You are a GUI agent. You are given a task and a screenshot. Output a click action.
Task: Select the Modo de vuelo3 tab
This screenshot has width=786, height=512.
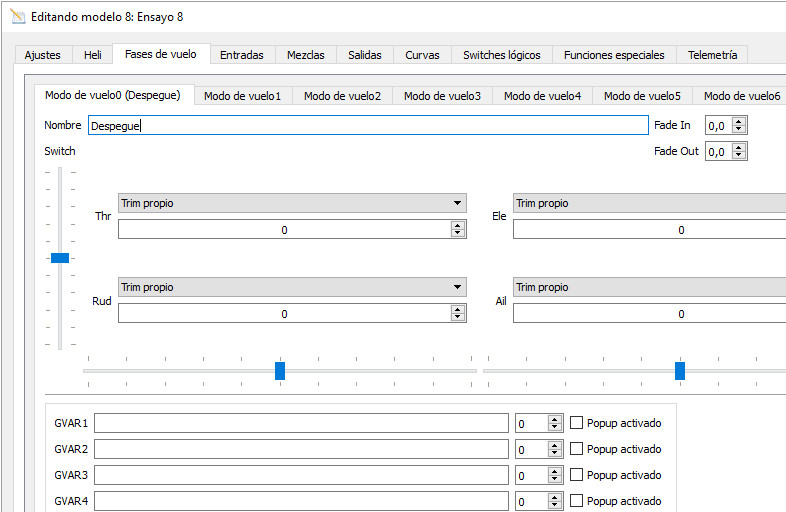(442, 96)
